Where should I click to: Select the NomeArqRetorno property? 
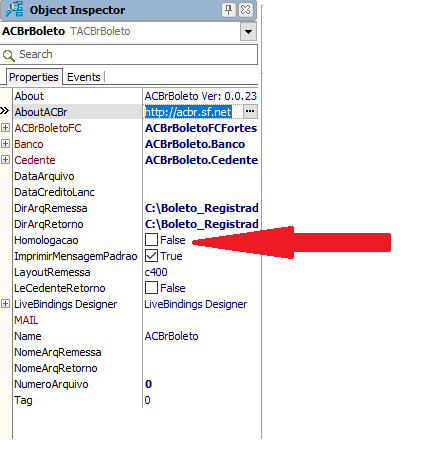click(x=56, y=368)
